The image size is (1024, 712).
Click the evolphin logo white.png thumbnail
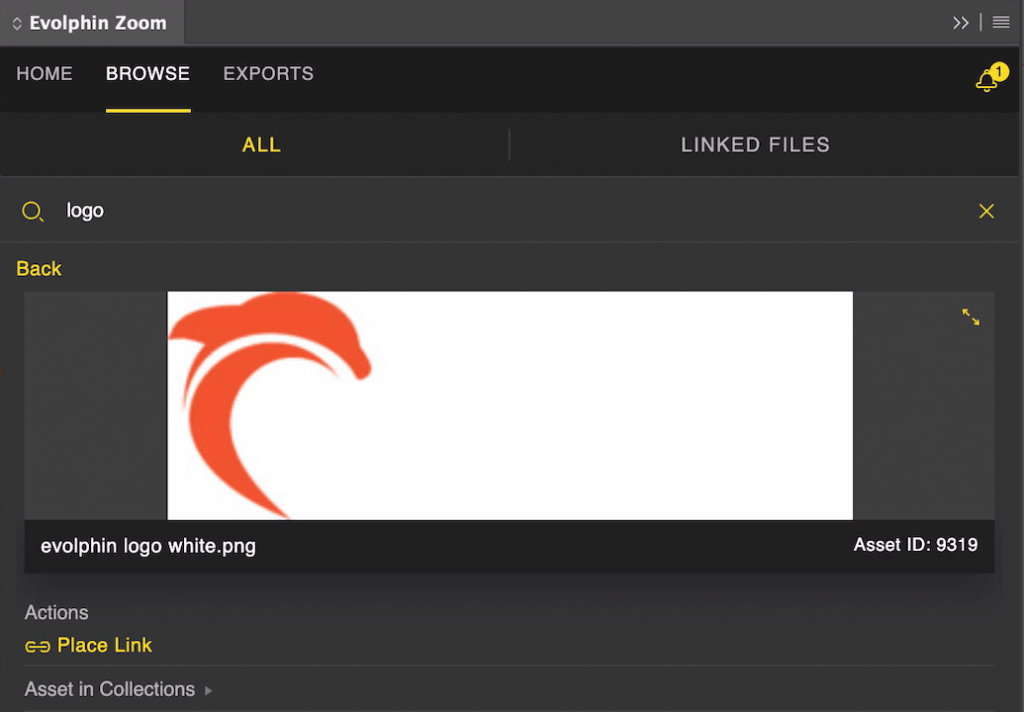[510, 405]
